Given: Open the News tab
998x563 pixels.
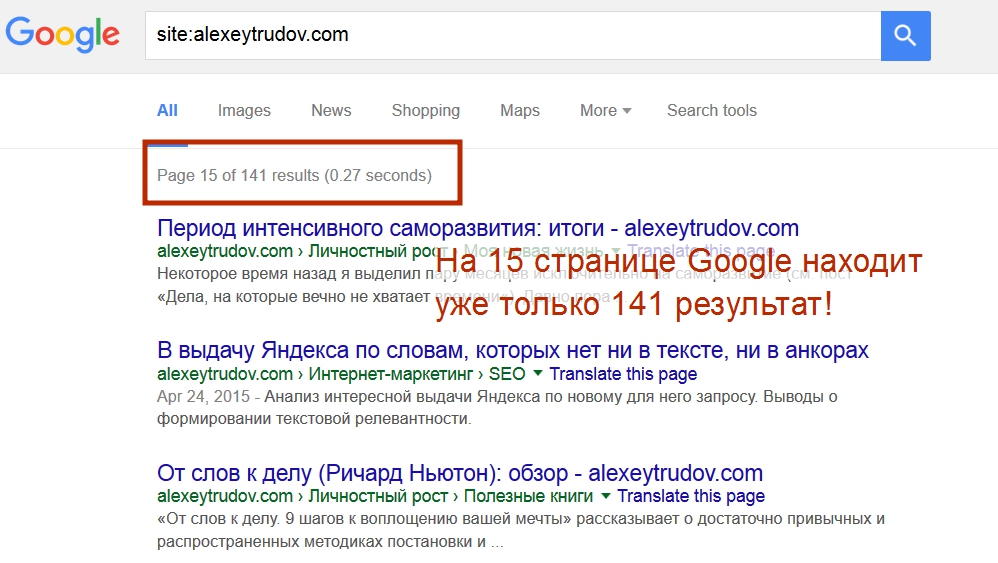Looking at the screenshot, I should click(x=331, y=111).
